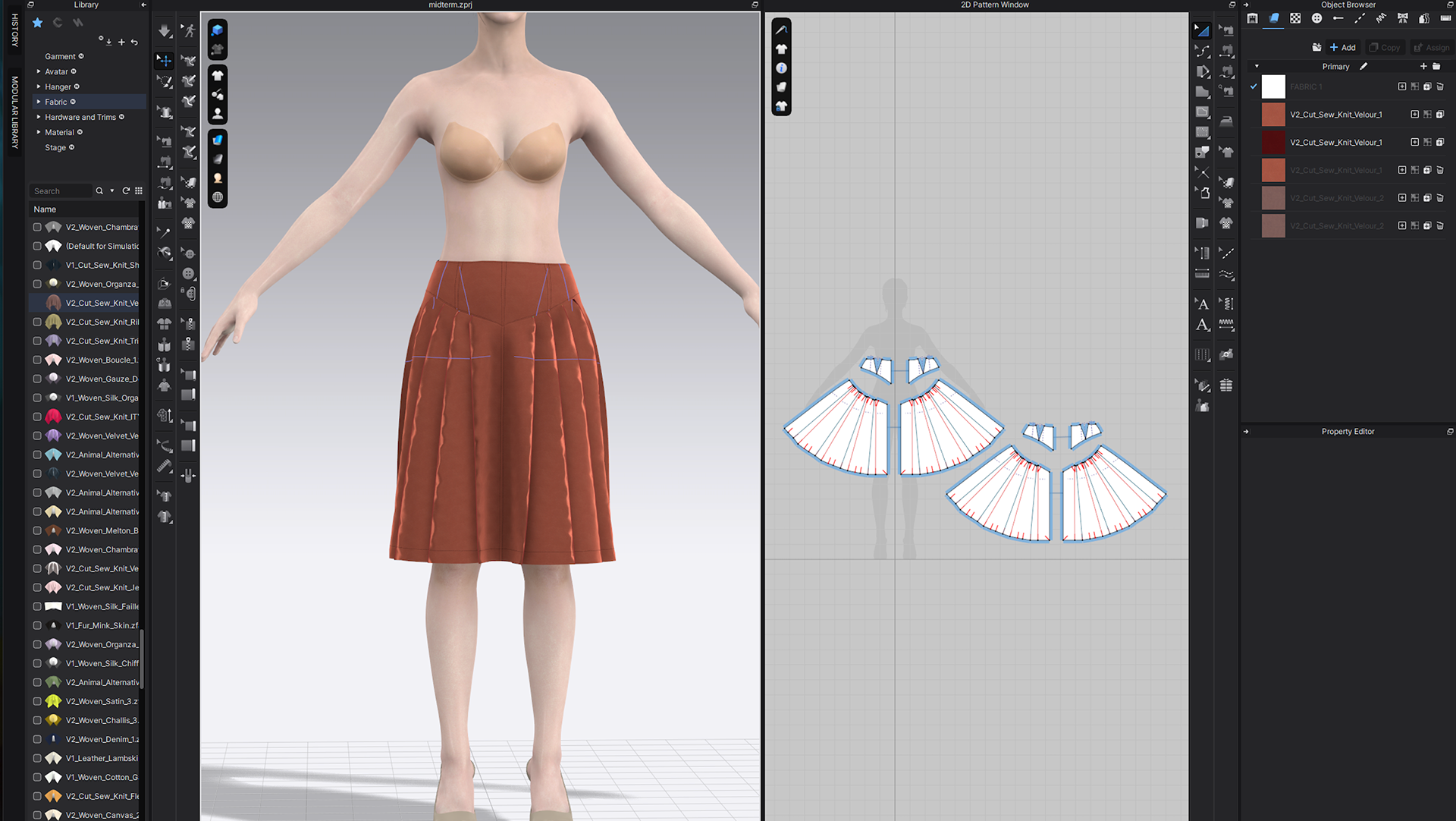Expand the Hardware and Trims folder
Screen dimensions: 1456x821
coord(39,117)
